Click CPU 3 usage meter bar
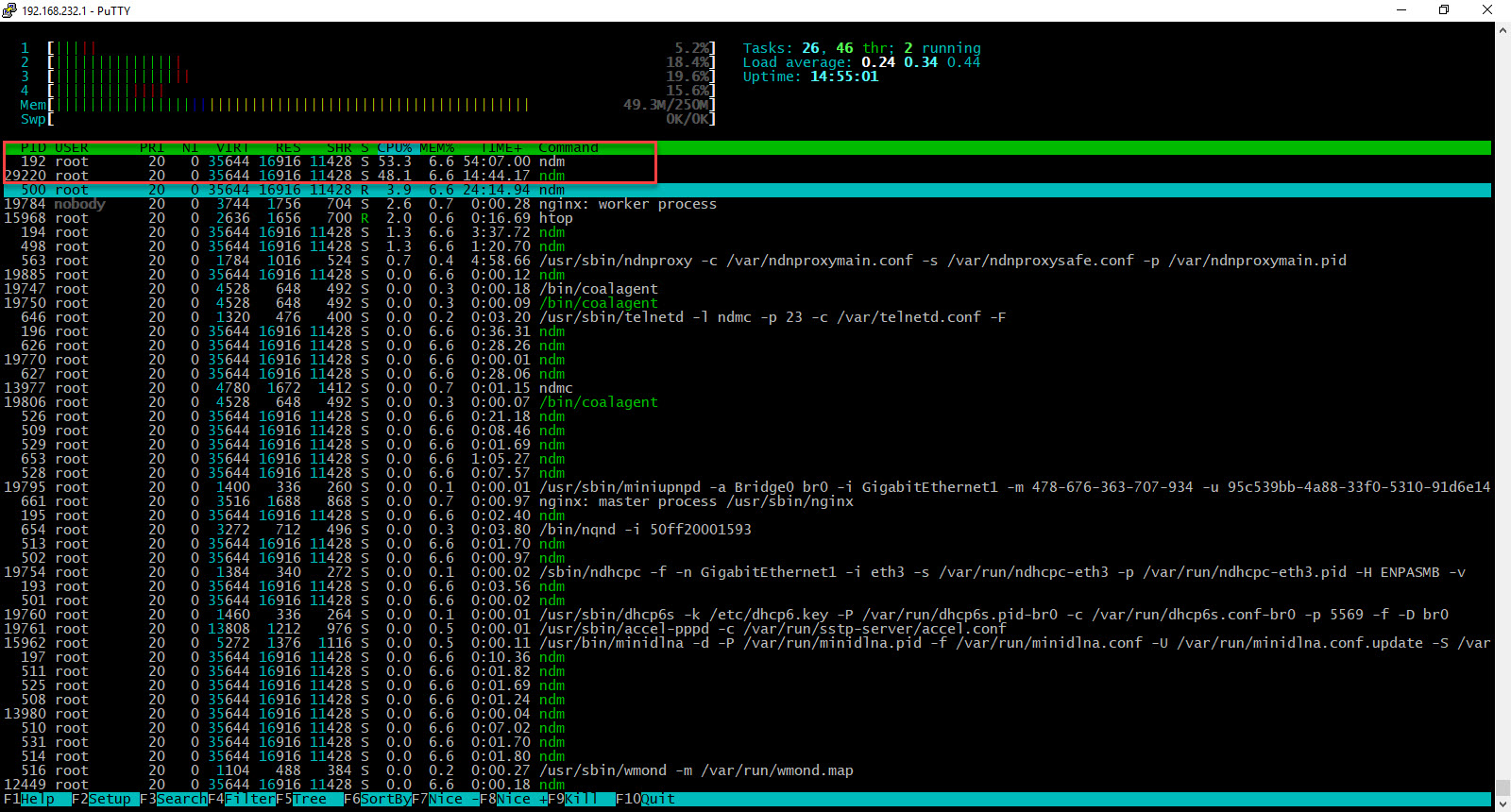1511x812 pixels. pos(382,76)
